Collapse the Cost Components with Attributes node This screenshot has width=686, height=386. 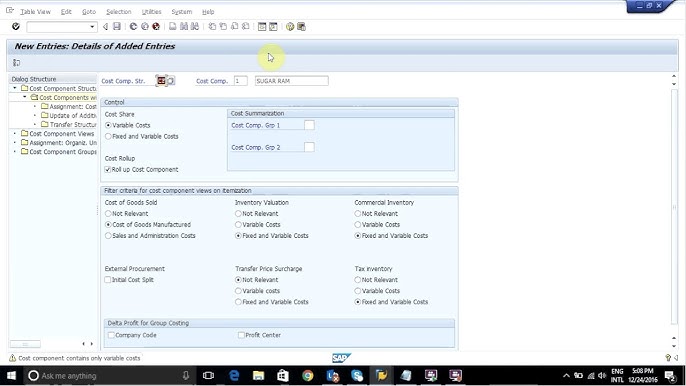coord(24,97)
